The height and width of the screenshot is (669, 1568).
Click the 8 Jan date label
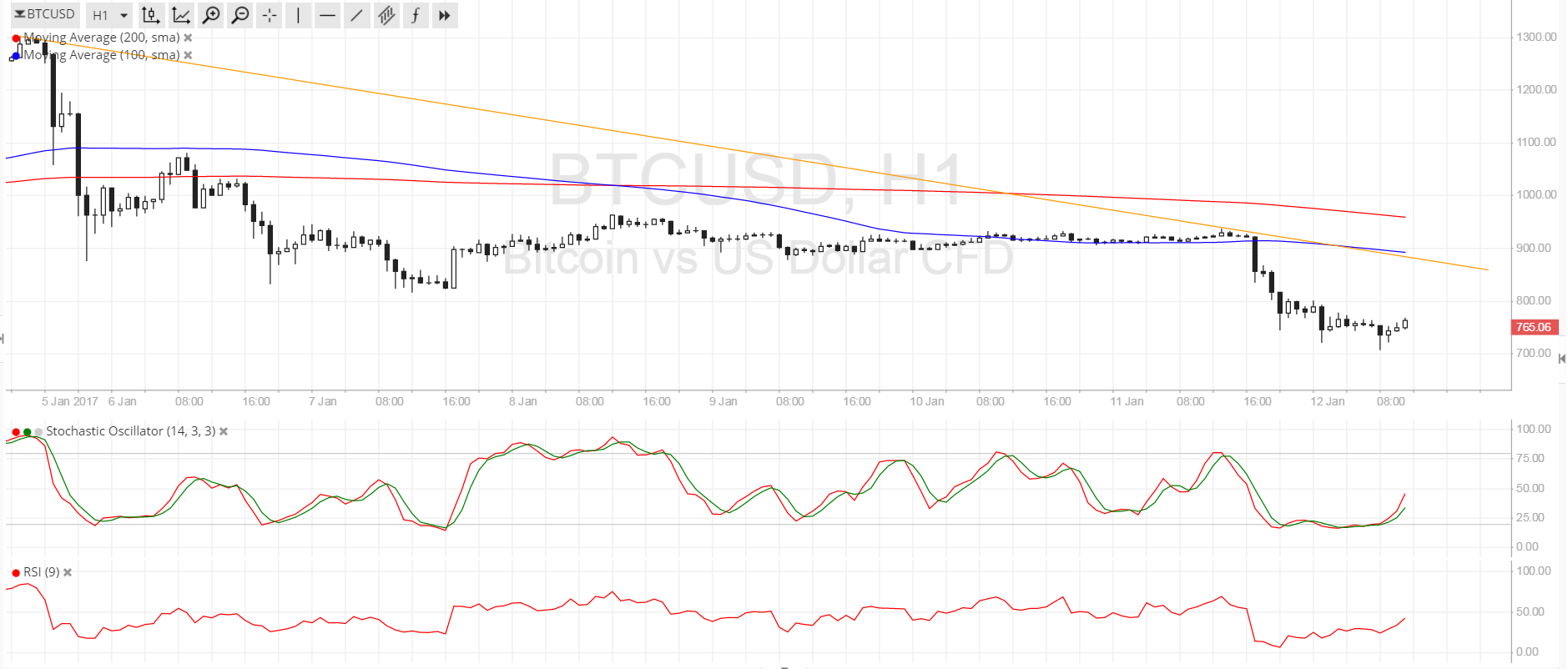click(x=523, y=401)
